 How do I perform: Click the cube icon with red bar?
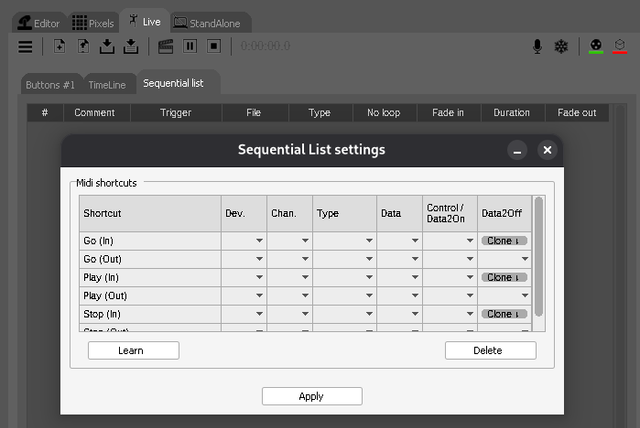[x=620, y=46]
